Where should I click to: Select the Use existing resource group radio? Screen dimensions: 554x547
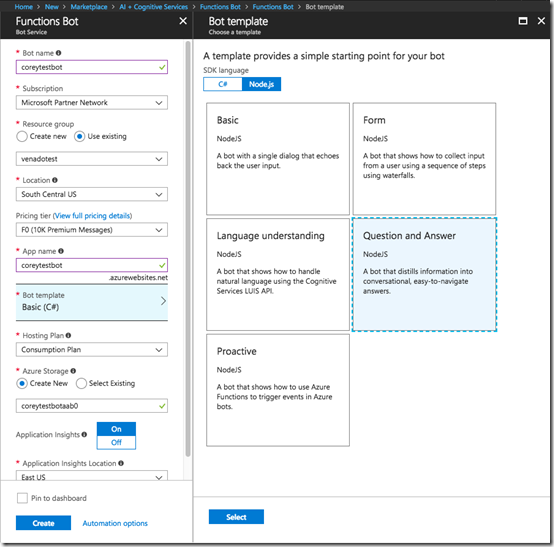(x=79, y=136)
